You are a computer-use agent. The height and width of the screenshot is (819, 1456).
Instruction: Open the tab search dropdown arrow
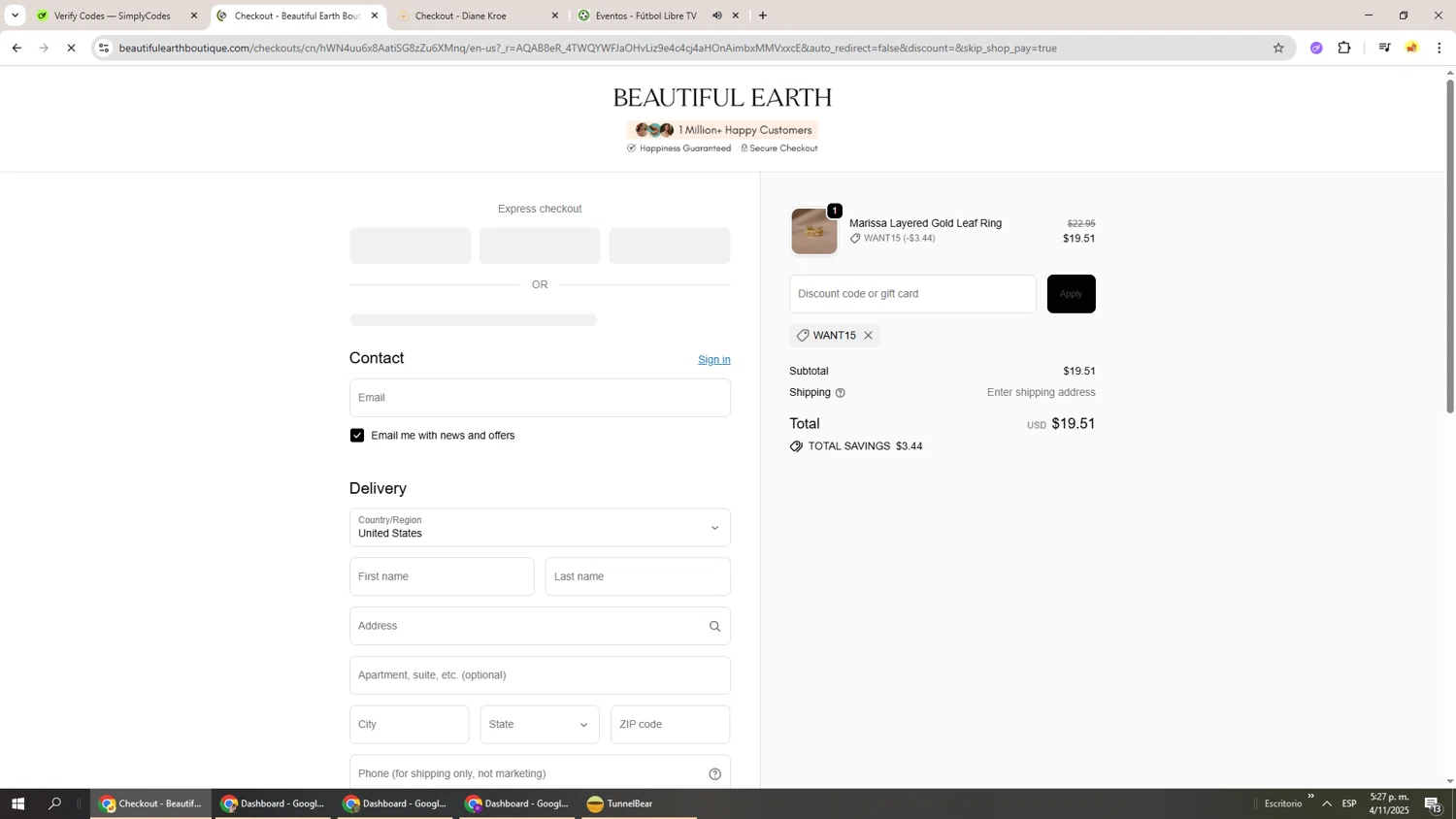(x=15, y=16)
